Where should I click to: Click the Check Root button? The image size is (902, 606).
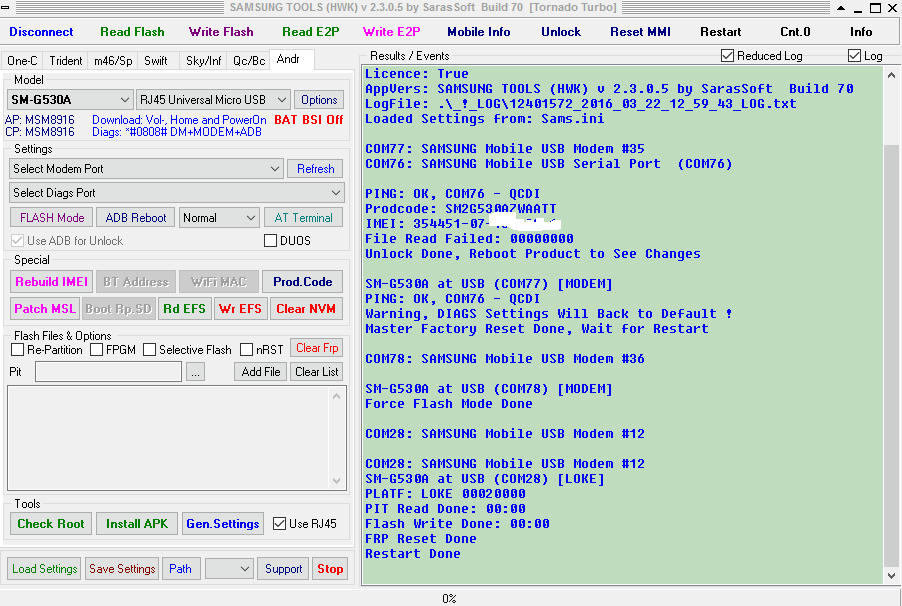point(50,523)
